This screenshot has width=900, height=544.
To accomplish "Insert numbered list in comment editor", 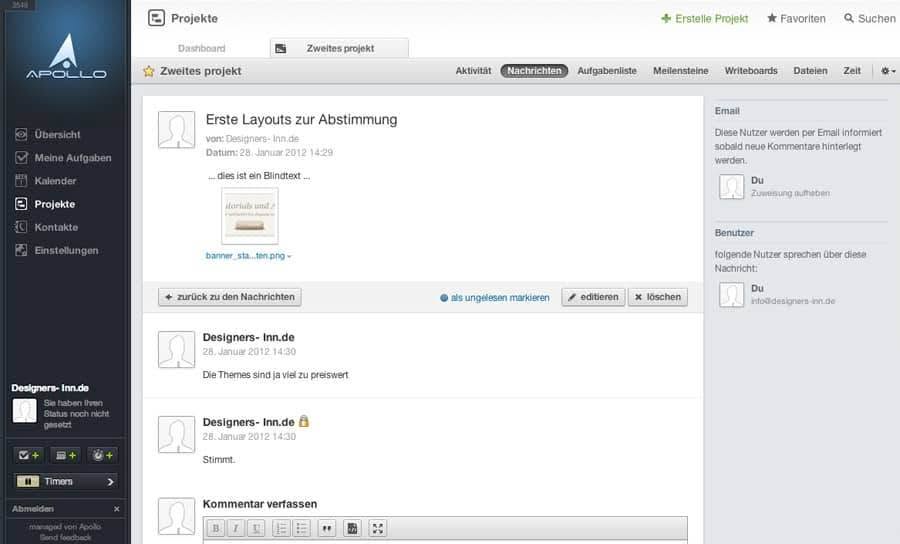I will point(281,528).
